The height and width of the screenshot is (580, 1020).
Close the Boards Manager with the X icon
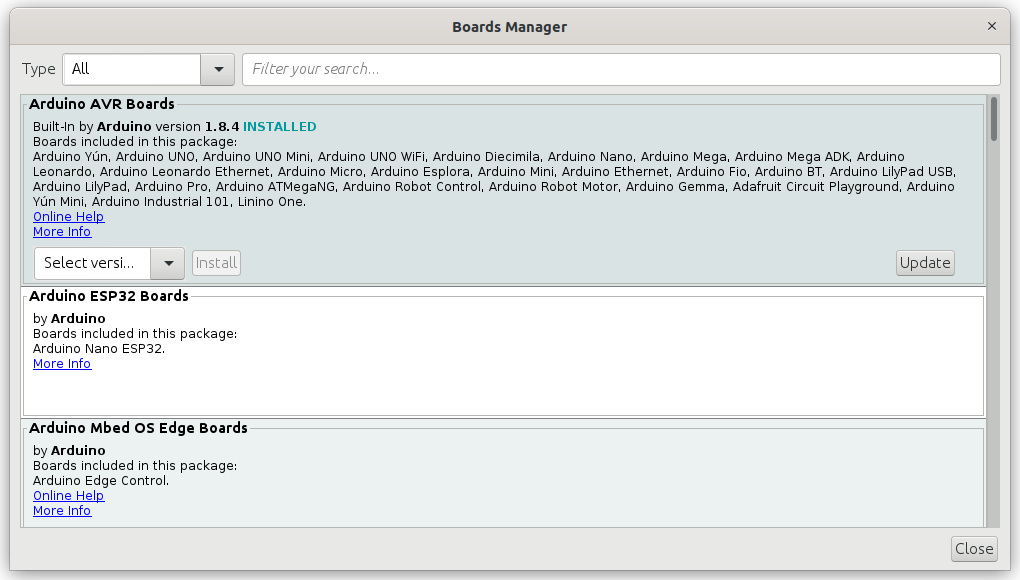tap(991, 26)
